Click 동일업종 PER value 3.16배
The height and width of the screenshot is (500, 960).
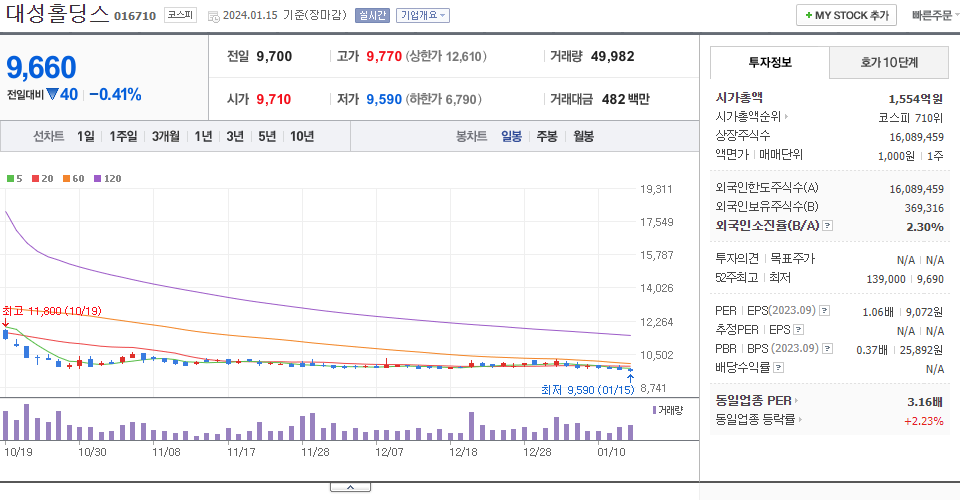coord(925,402)
